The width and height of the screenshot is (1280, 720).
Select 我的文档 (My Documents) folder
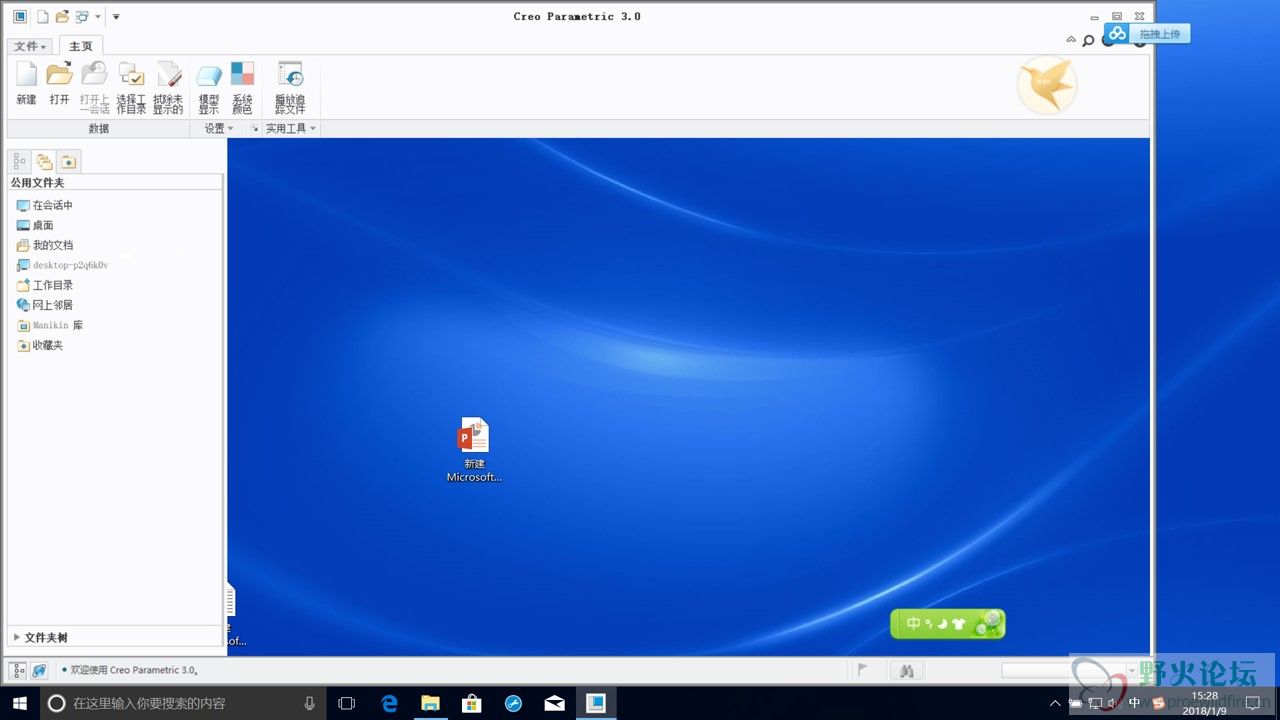(x=44, y=245)
